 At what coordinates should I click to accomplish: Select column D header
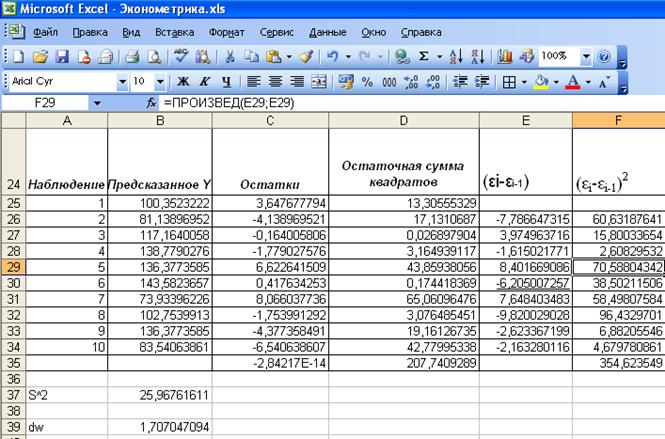click(x=404, y=121)
